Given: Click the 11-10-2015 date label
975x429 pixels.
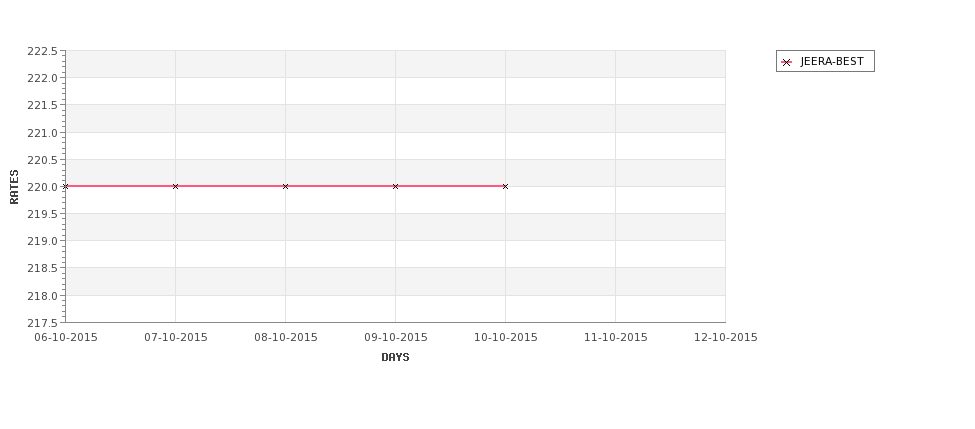Looking at the screenshot, I should pyautogui.click(x=616, y=337).
